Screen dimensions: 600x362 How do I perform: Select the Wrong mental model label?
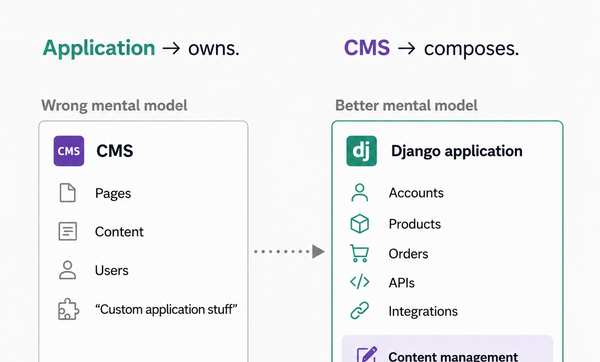pos(114,106)
